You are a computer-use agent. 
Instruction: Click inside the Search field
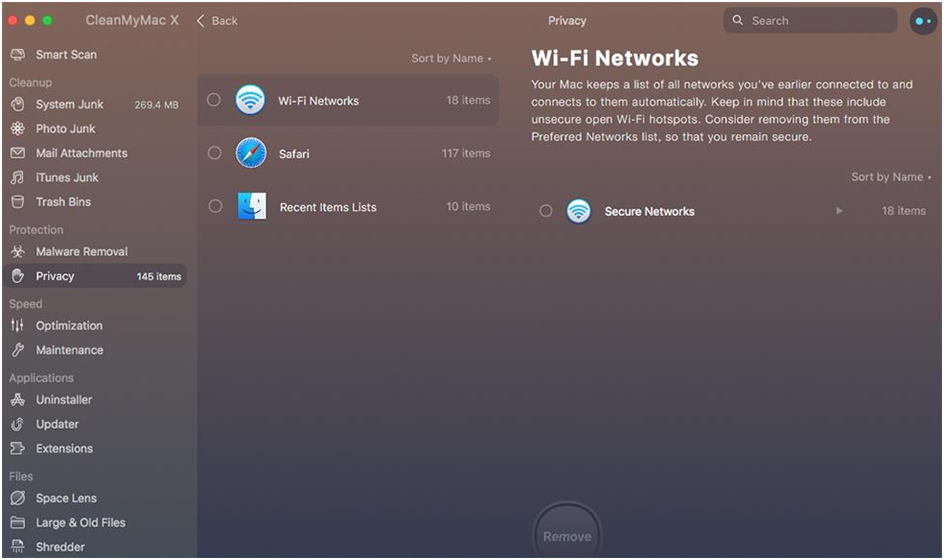[x=810, y=20]
